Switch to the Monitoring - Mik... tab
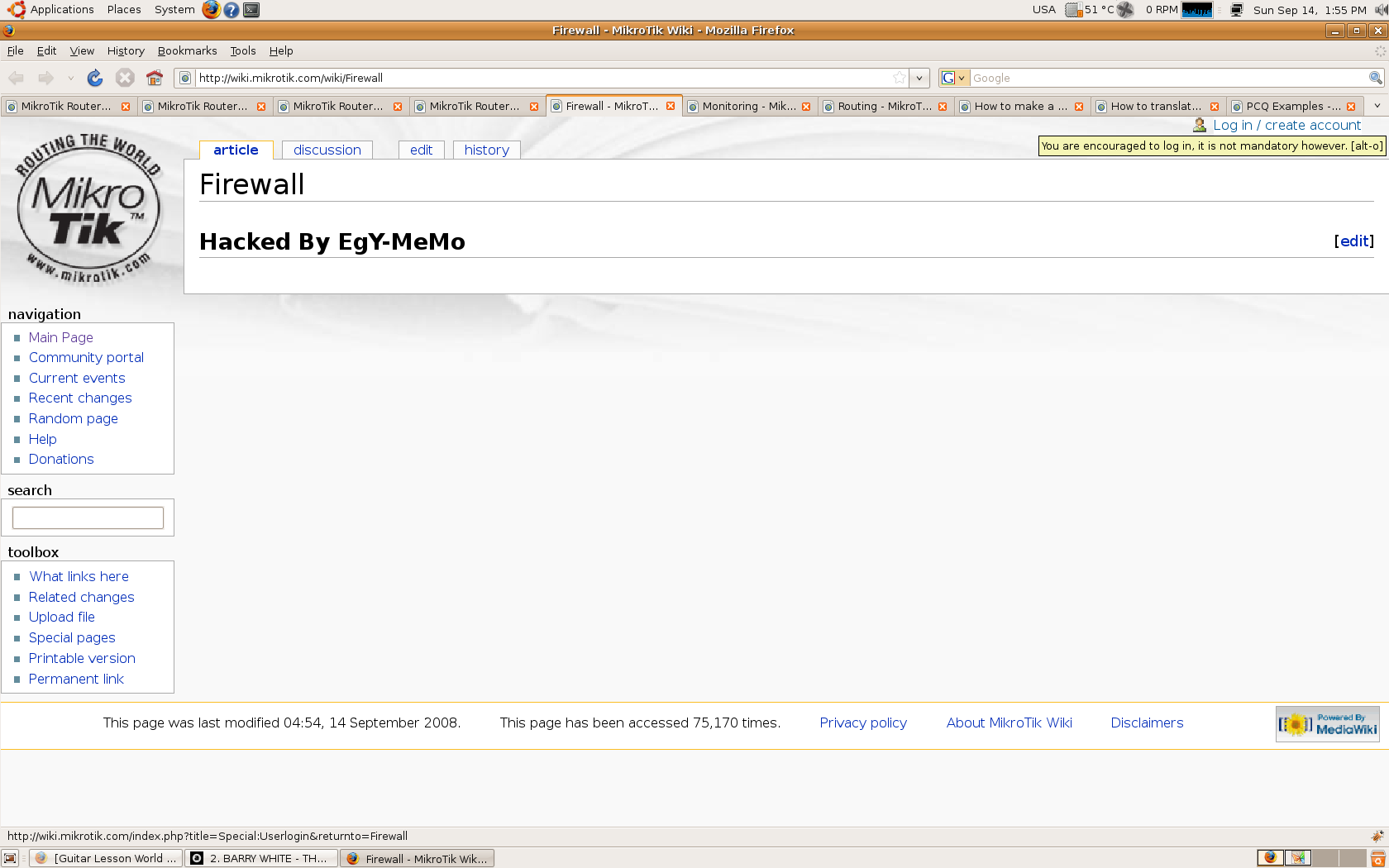 pos(749,107)
